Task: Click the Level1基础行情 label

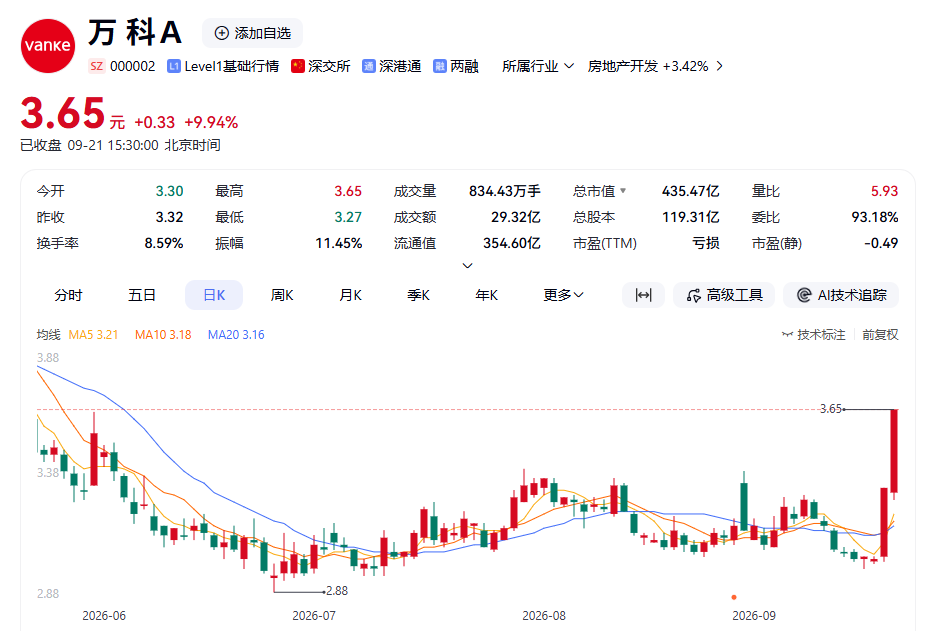Action: (x=231, y=66)
